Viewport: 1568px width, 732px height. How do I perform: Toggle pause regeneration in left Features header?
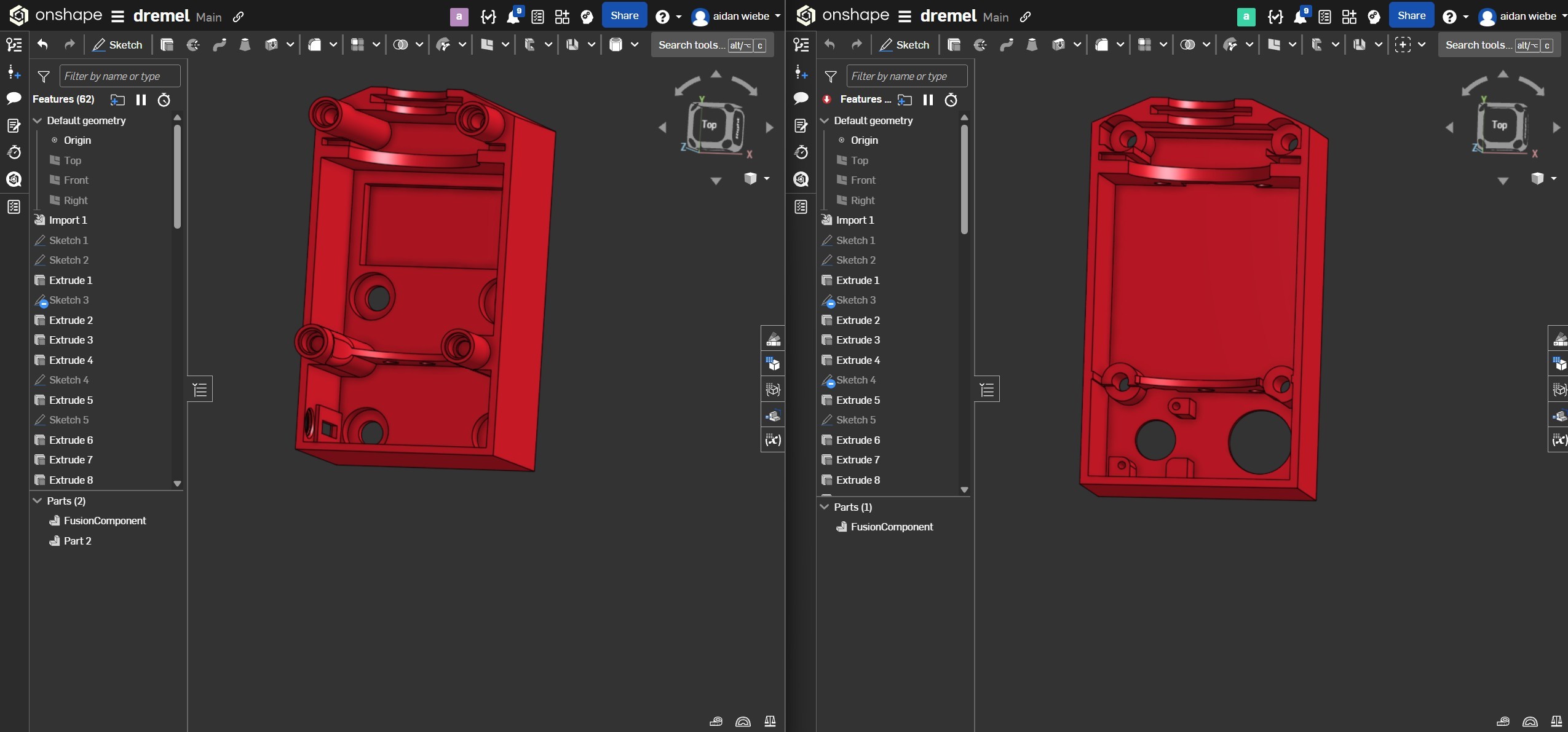[141, 100]
